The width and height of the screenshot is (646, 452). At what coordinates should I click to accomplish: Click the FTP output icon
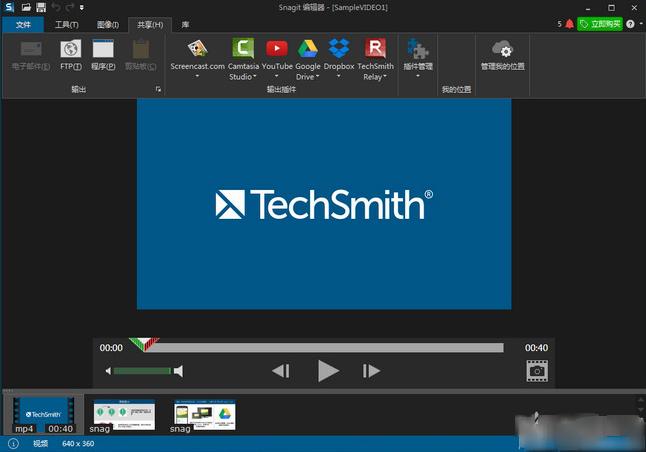point(71,49)
